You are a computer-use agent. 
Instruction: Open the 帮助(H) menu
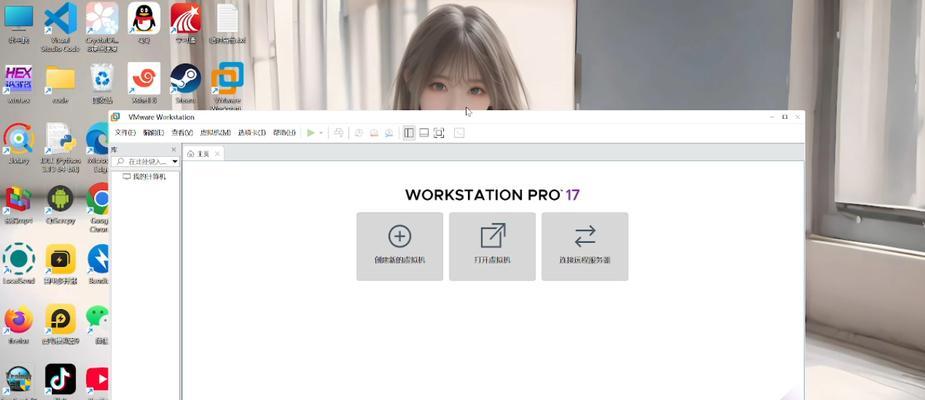tap(284, 133)
